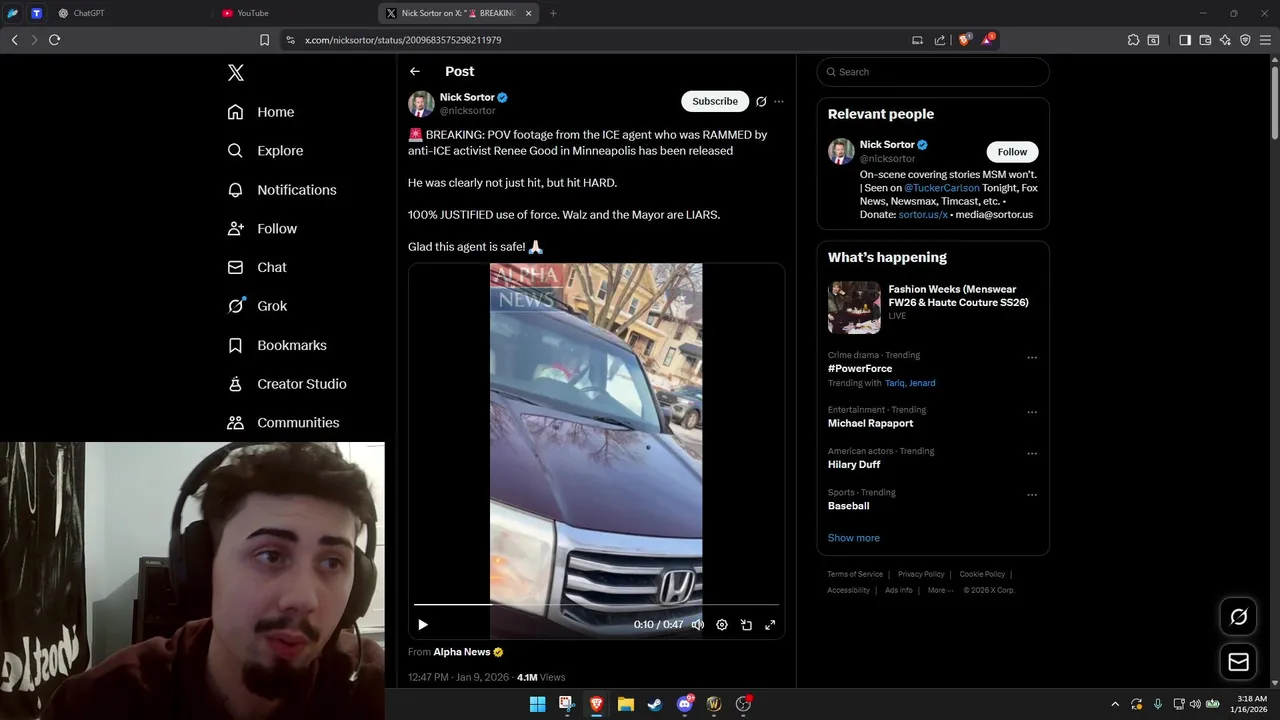Open Brave Wallet icon
This screenshot has width=1280, height=720.
pyautogui.click(x=1205, y=40)
